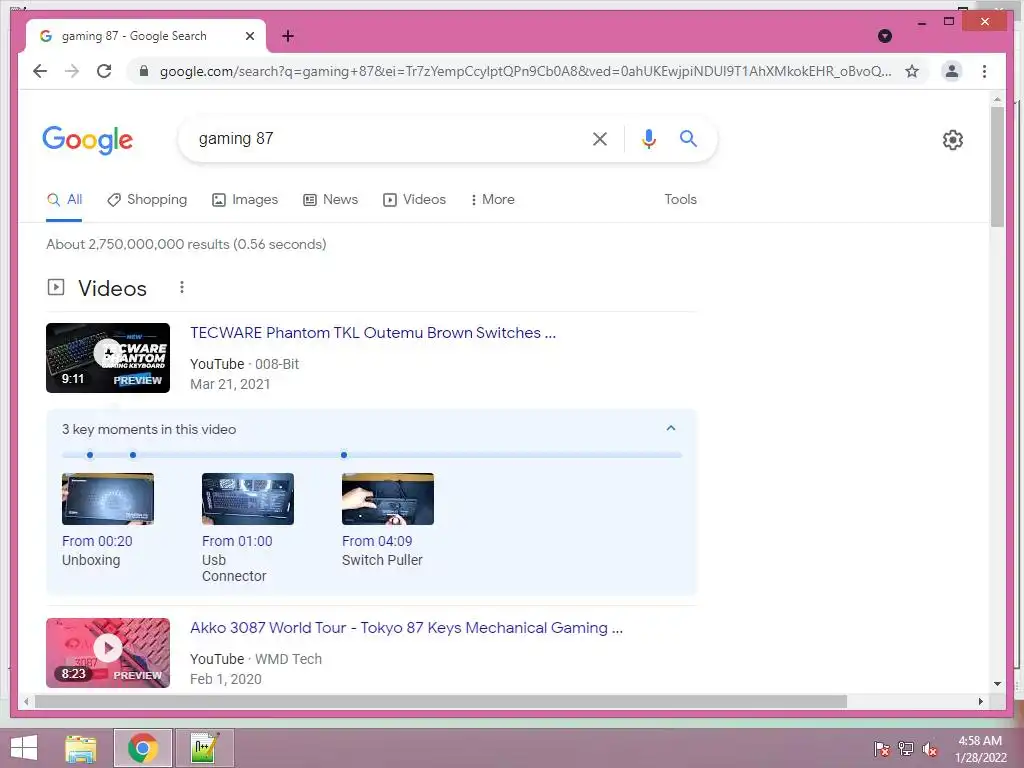Open the notepad app in taskbar
The height and width of the screenshot is (768, 1024).
[204, 748]
